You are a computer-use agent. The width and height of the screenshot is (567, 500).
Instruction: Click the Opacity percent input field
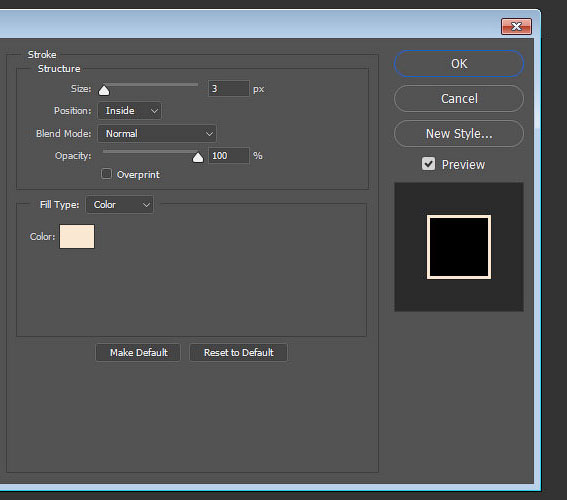pos(229,156)
